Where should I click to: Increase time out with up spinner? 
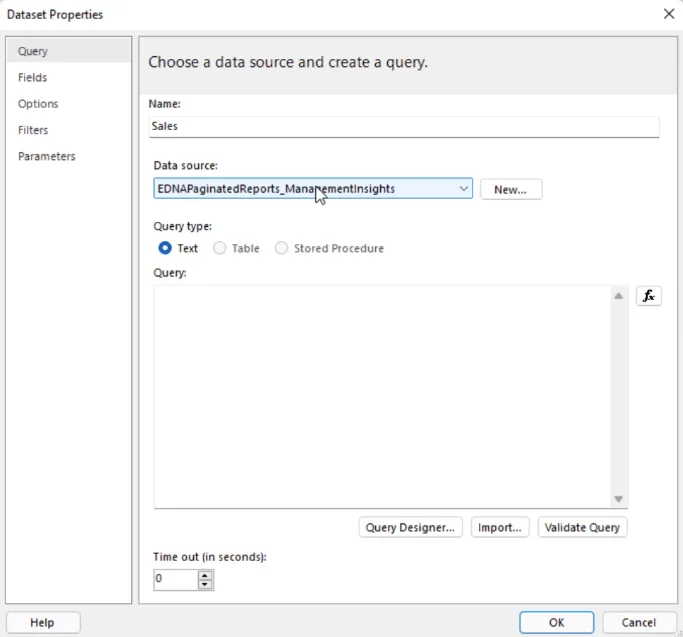pos(205,576)
